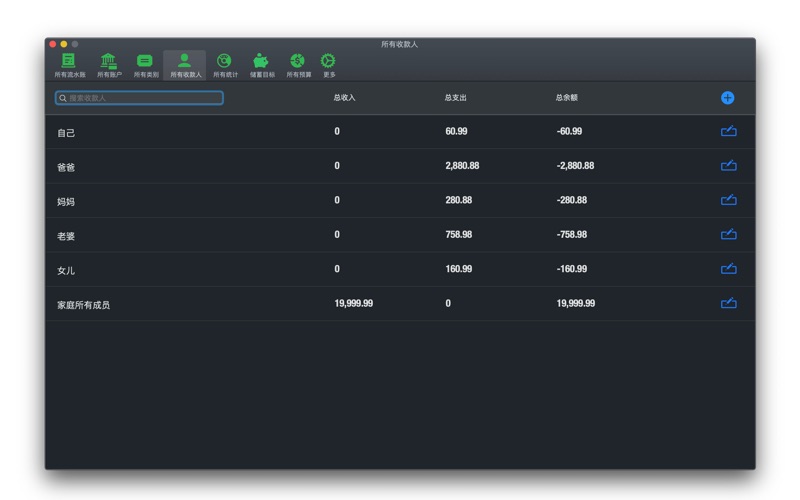
Task: Click the 总余额 column header
Action: [x=566, y=98]
